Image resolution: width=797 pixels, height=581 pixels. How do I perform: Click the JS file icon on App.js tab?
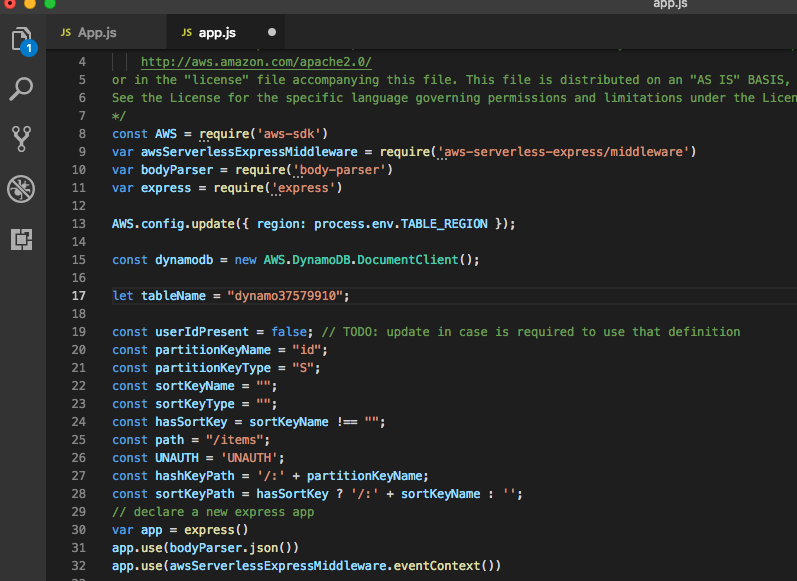point(66,33)
